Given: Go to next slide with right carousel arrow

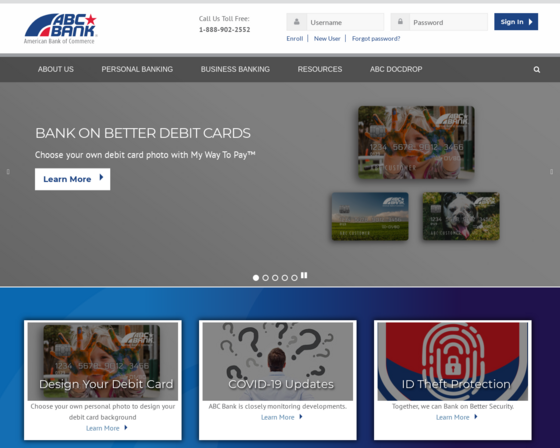Looking at the screenshot, I should (x=551, y=172).
